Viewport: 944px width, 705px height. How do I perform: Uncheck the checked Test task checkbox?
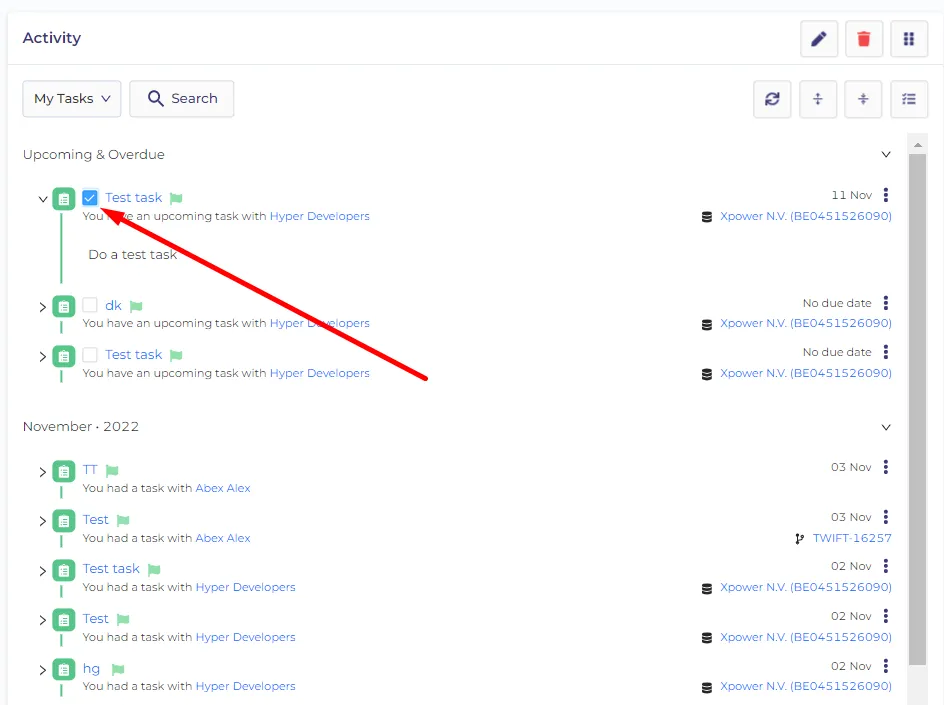click(90, 197)
